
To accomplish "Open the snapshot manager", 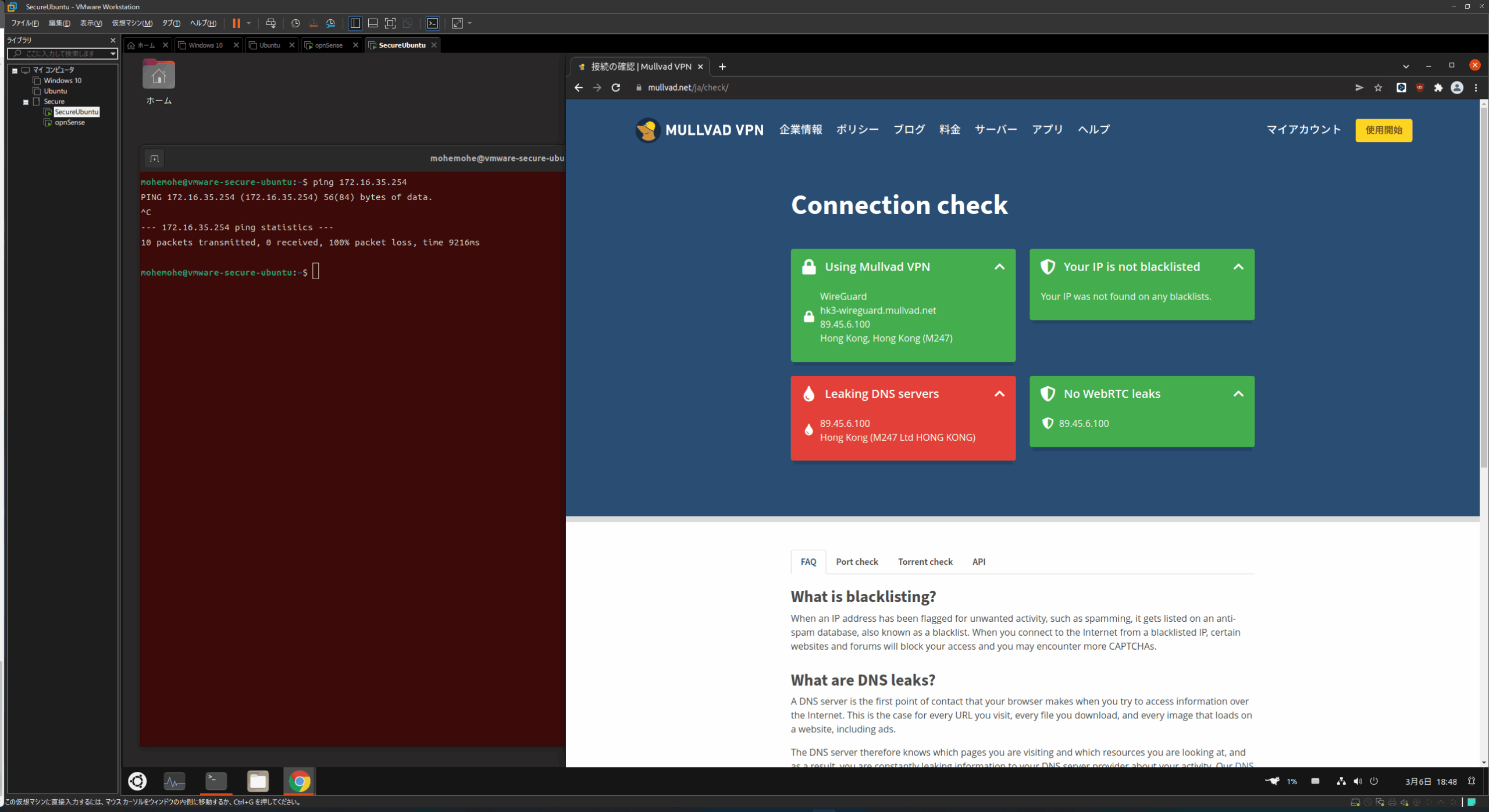I will pyautogui.click(x=330, y=23).
